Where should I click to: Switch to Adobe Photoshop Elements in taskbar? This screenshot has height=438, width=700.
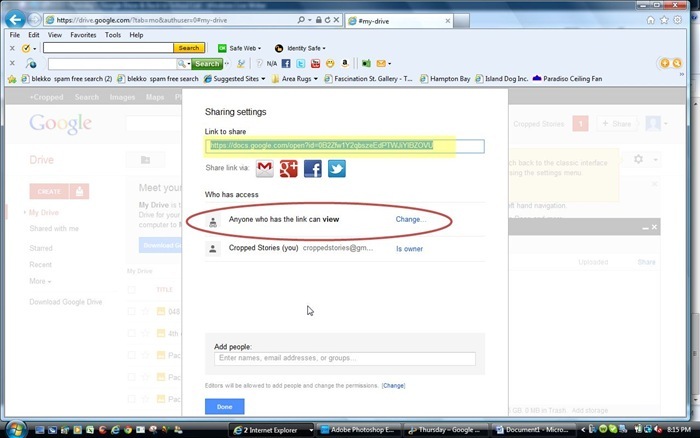[x=358, y=430]
